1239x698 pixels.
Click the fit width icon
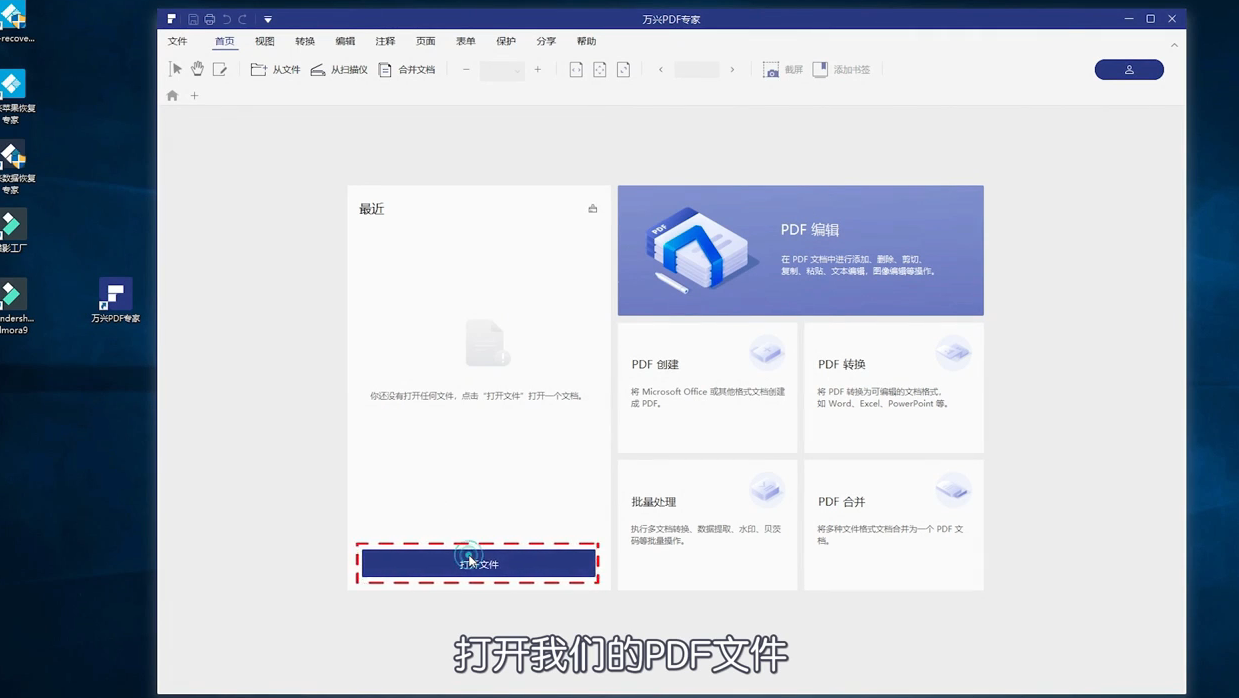tap(576, 69)
